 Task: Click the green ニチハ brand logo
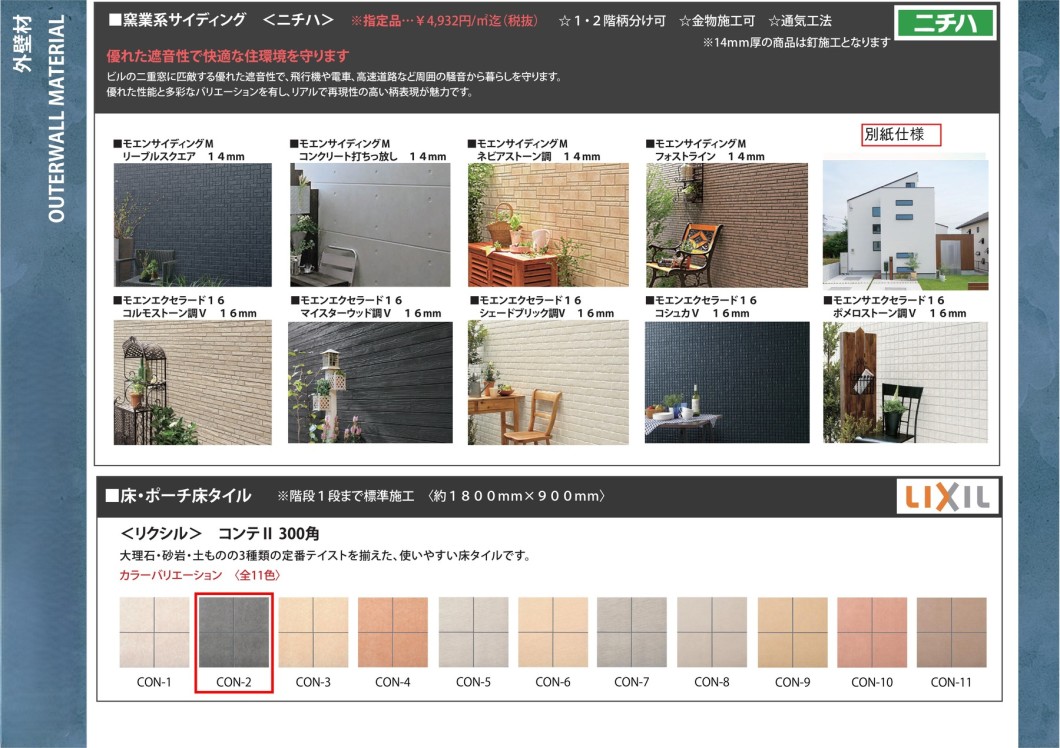tap(945, 23)
